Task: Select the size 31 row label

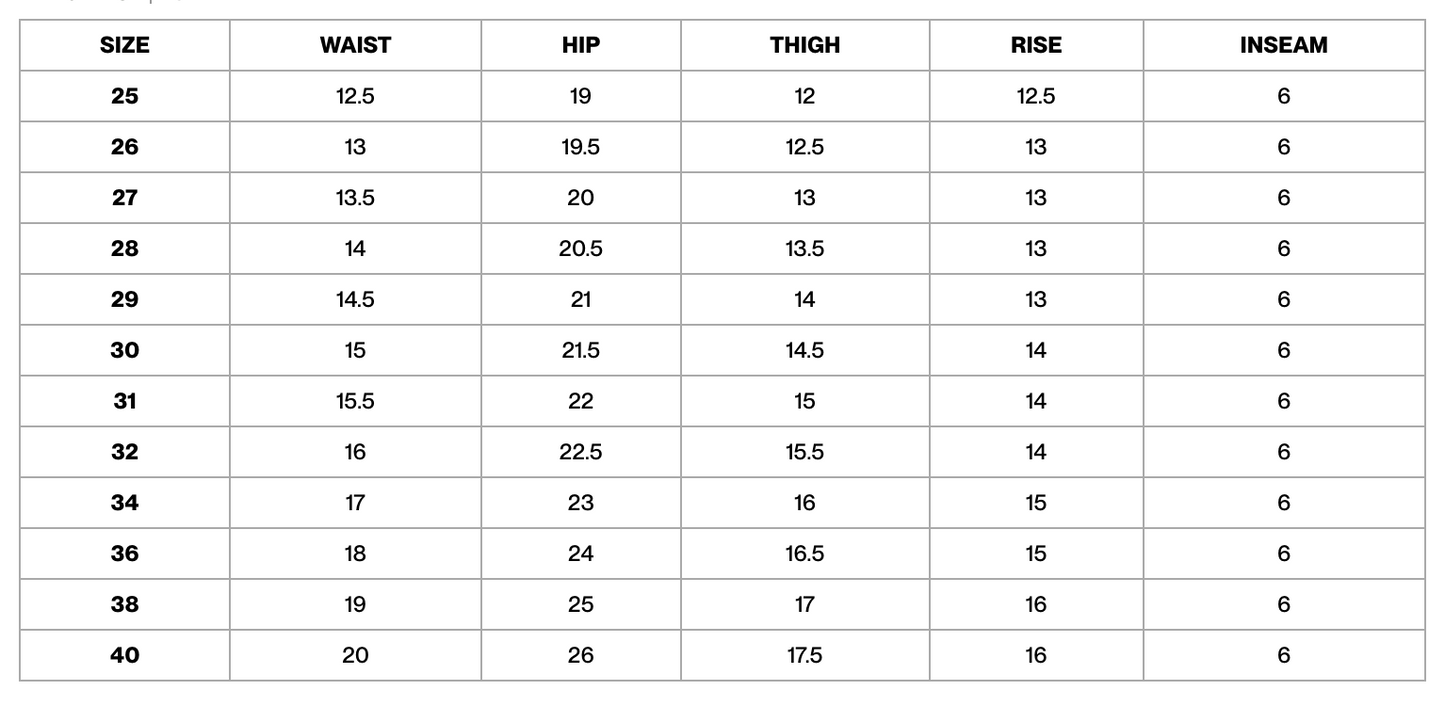Action: (x=125, y=401)
